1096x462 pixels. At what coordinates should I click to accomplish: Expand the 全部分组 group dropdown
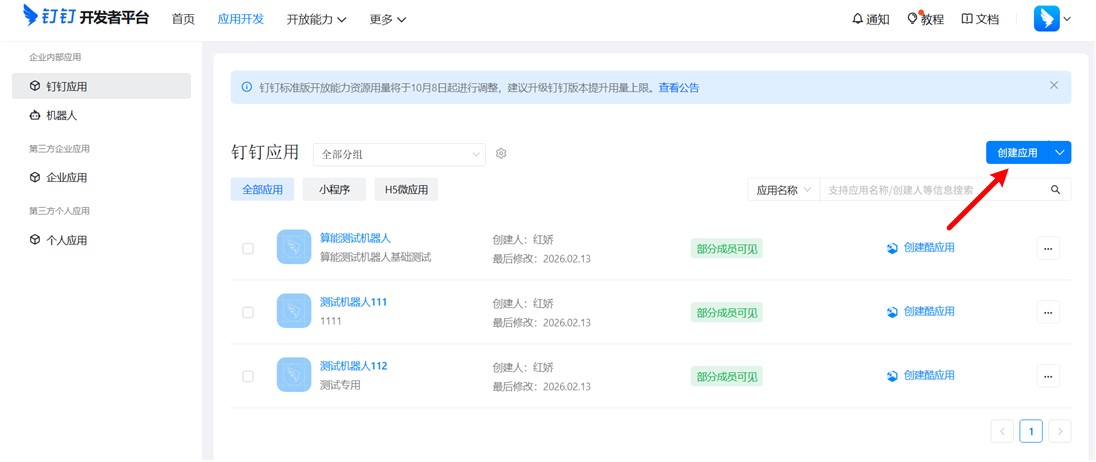click(x=398, y=154)
